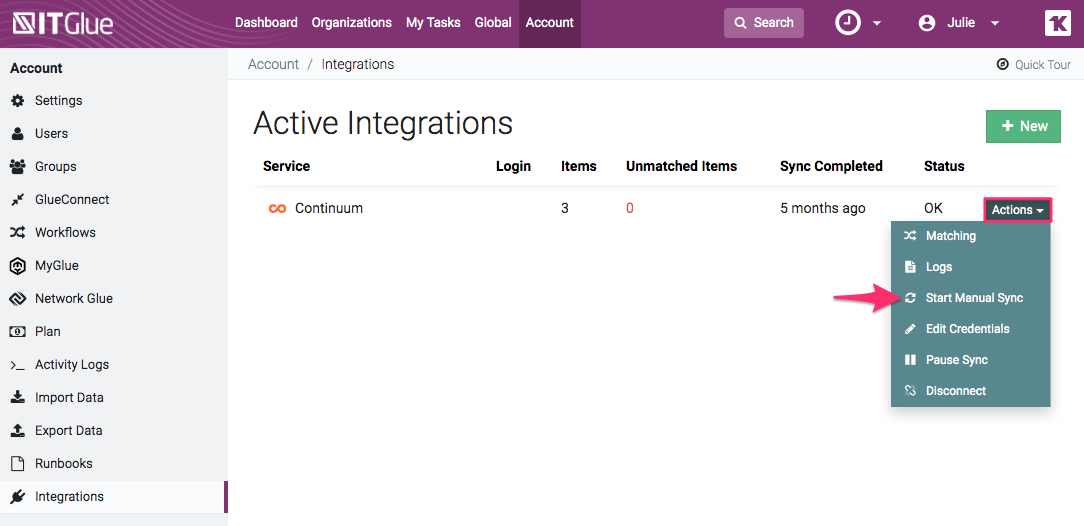Click the Integrations plug icon
The width and height of the screenshot is (1084, 526).
tap(18, 497)
